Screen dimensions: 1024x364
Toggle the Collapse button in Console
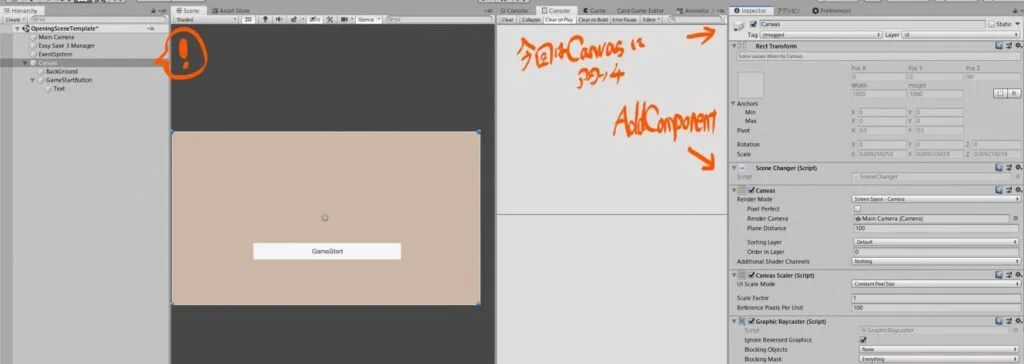530,20
